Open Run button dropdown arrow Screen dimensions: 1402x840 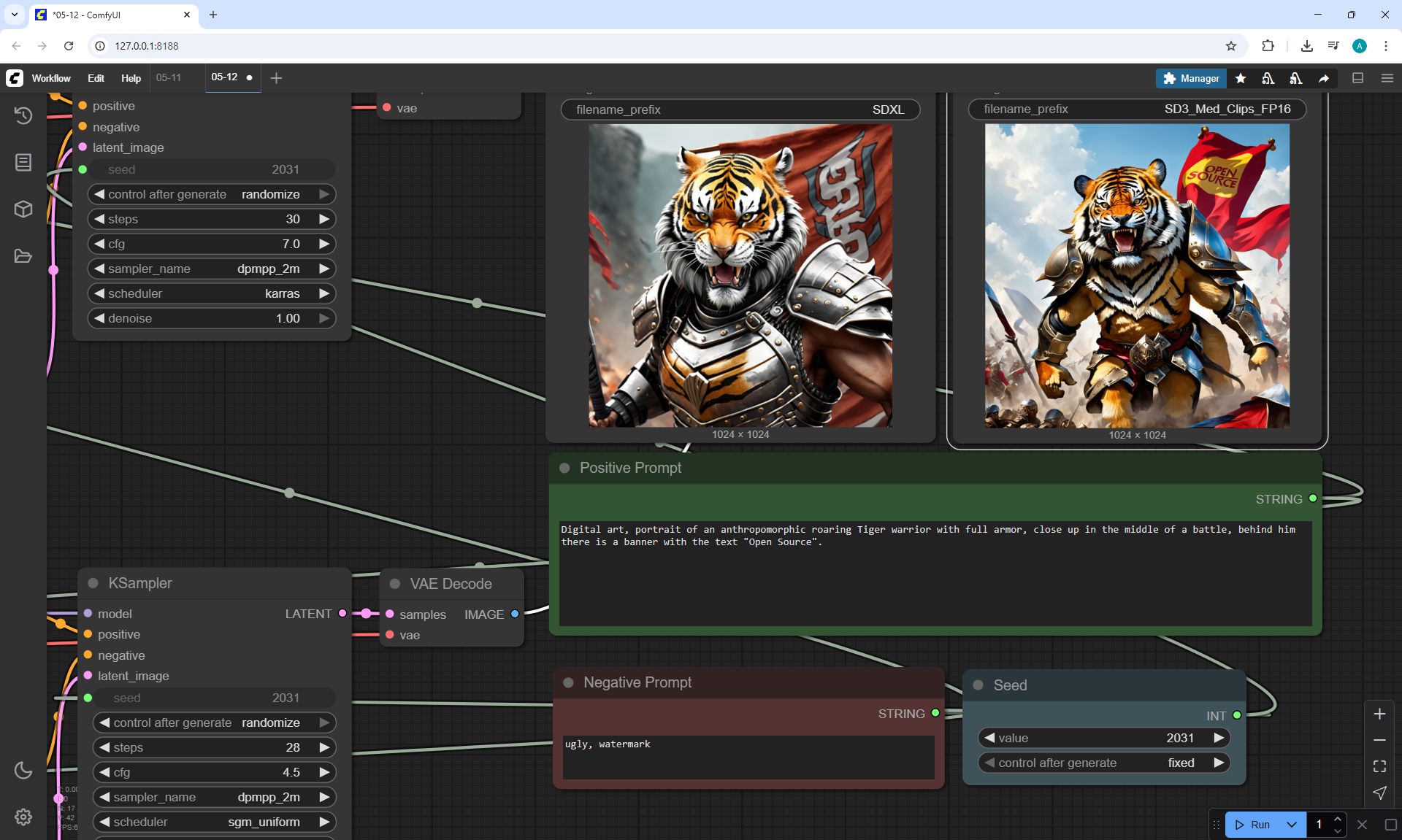(1291, 825)
